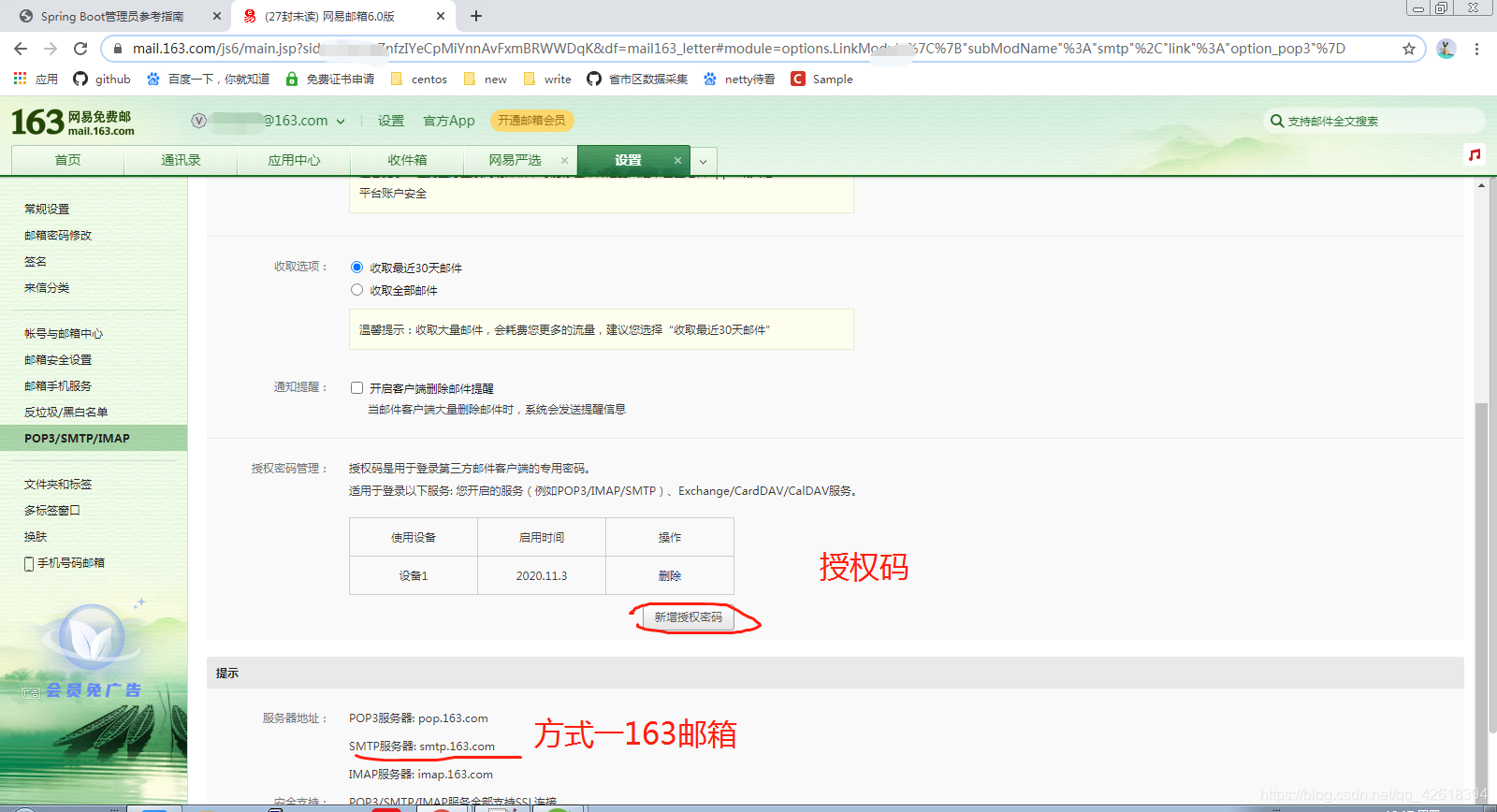Open 反垃圾/黑白名单 in sidebar
The image size is (1497, 812).
point(65,412)
